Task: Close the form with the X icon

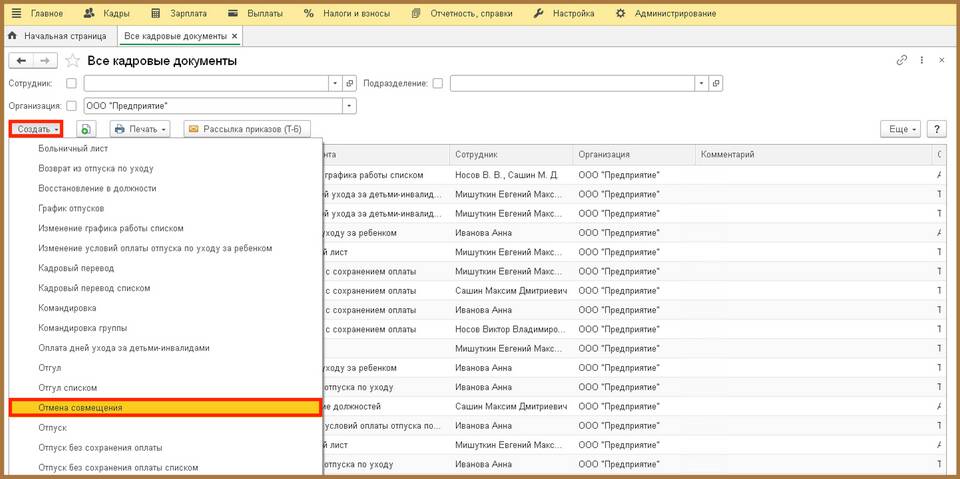Action: 942,60
